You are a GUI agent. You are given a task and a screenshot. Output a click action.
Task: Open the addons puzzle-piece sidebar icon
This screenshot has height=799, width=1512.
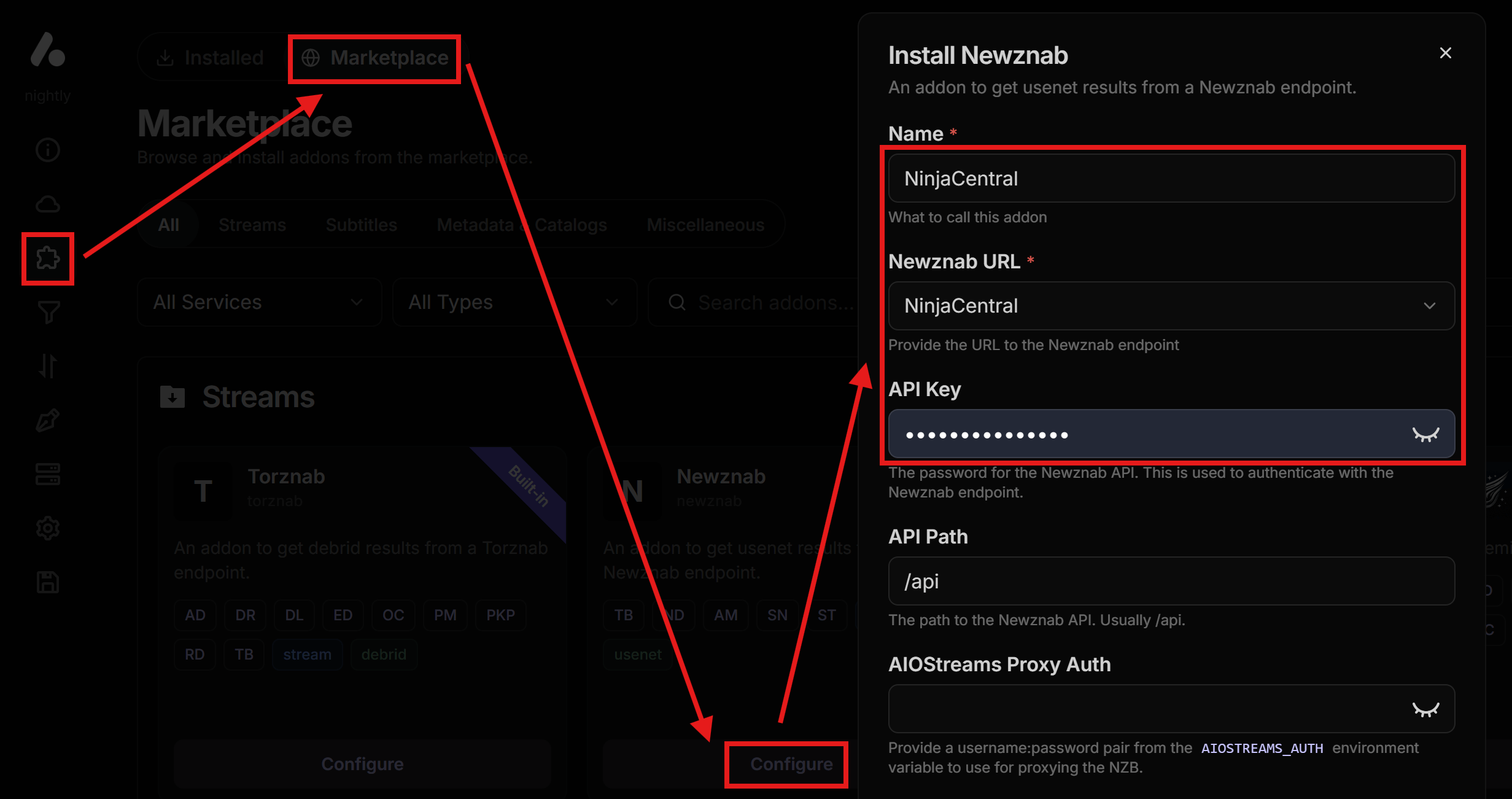click(47, 258)
